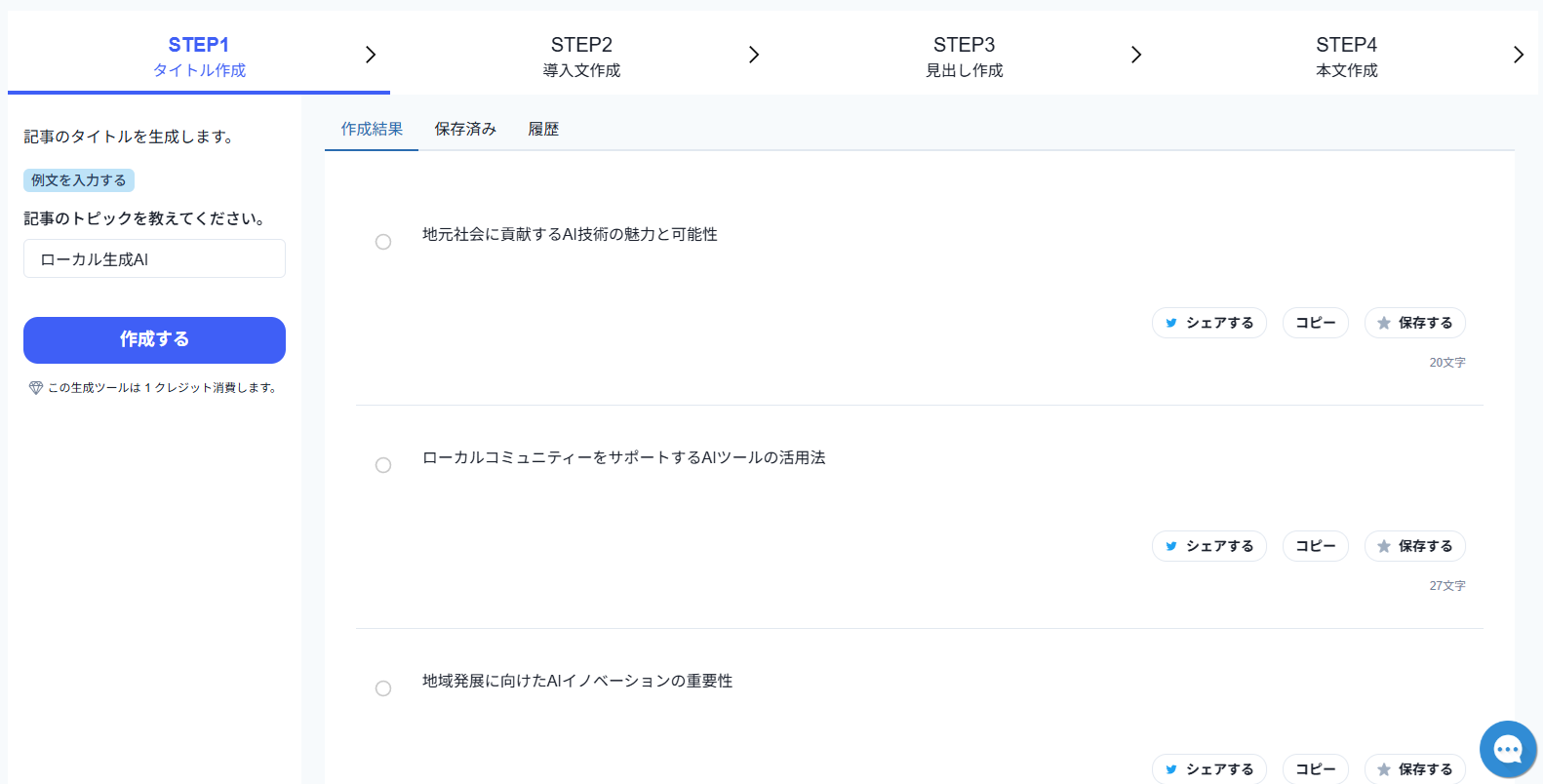
Task: Click the credit notice この生成ツールは1クレジット消費します
Action: point(162,388)
